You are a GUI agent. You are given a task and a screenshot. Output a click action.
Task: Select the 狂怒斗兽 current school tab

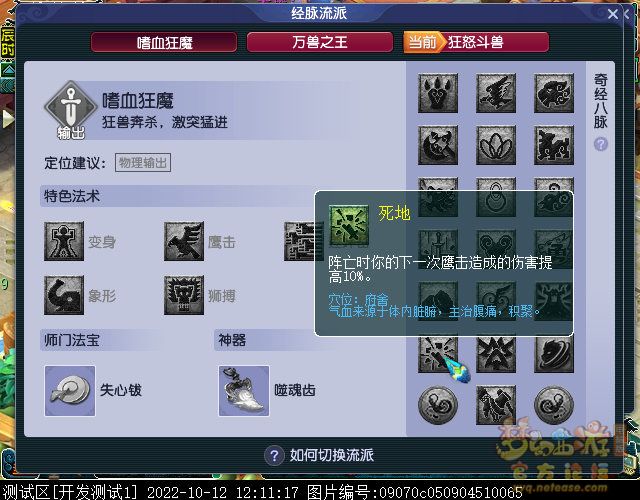point(476,42)
